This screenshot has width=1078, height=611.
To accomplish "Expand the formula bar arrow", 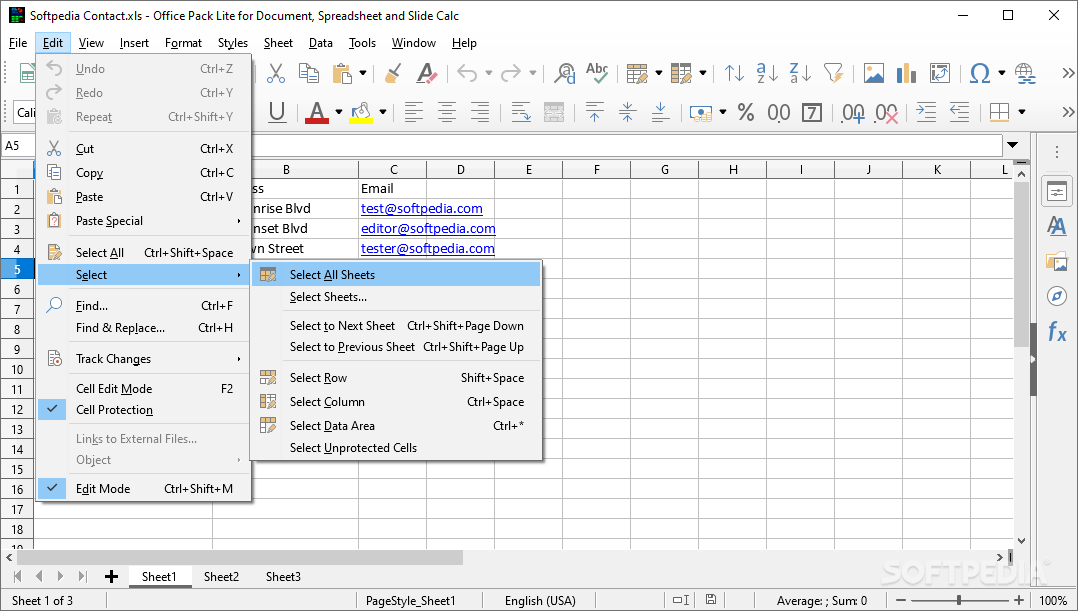I will click(x=1013, y=146).
